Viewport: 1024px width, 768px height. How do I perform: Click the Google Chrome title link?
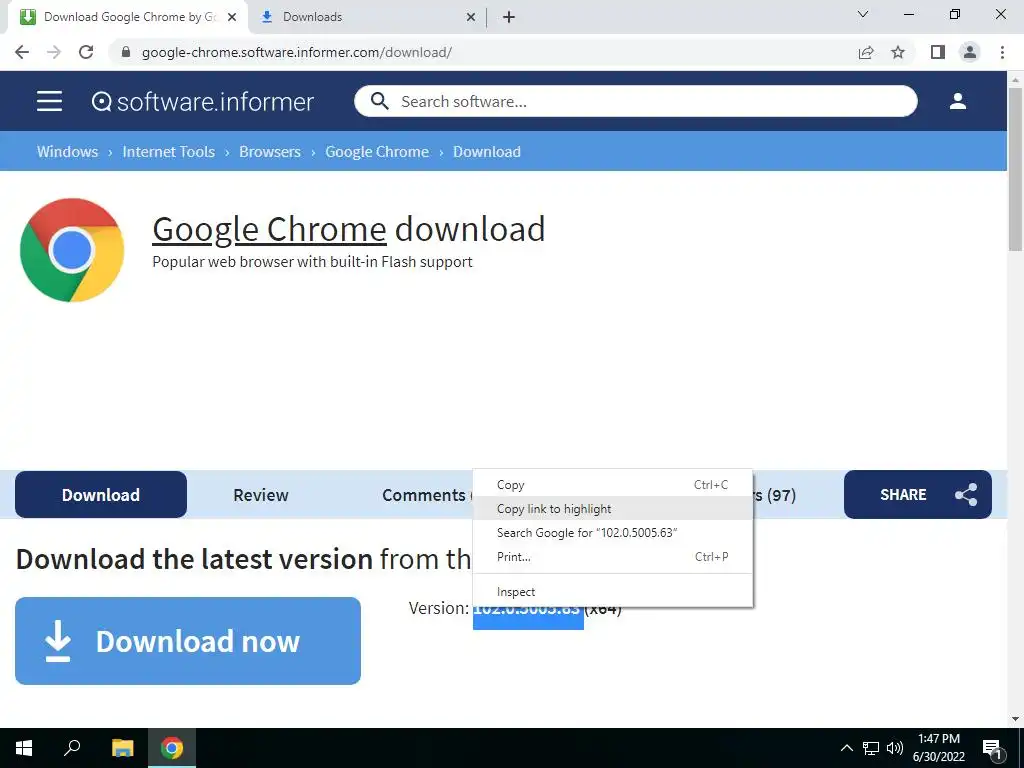coord(269,229)
